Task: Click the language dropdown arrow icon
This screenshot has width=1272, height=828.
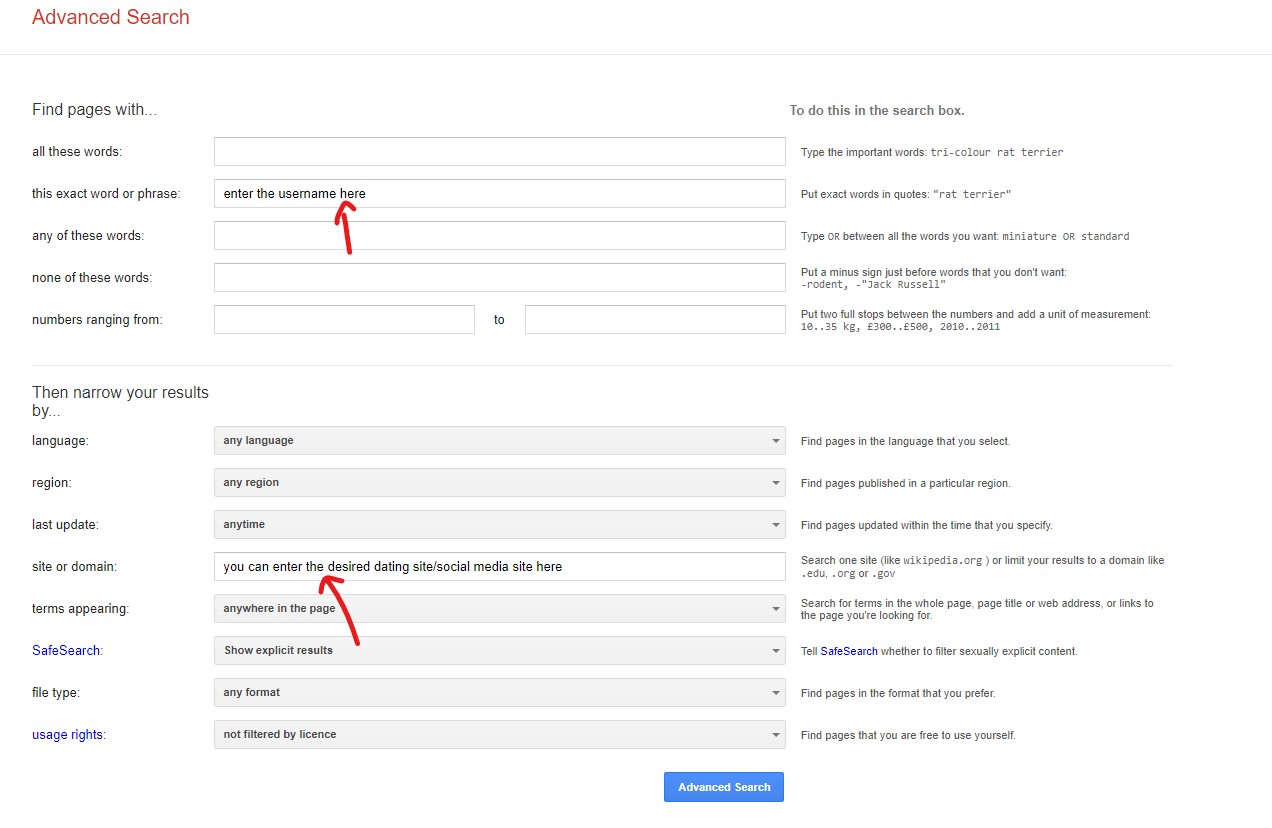Action: (x=776, y=441)
